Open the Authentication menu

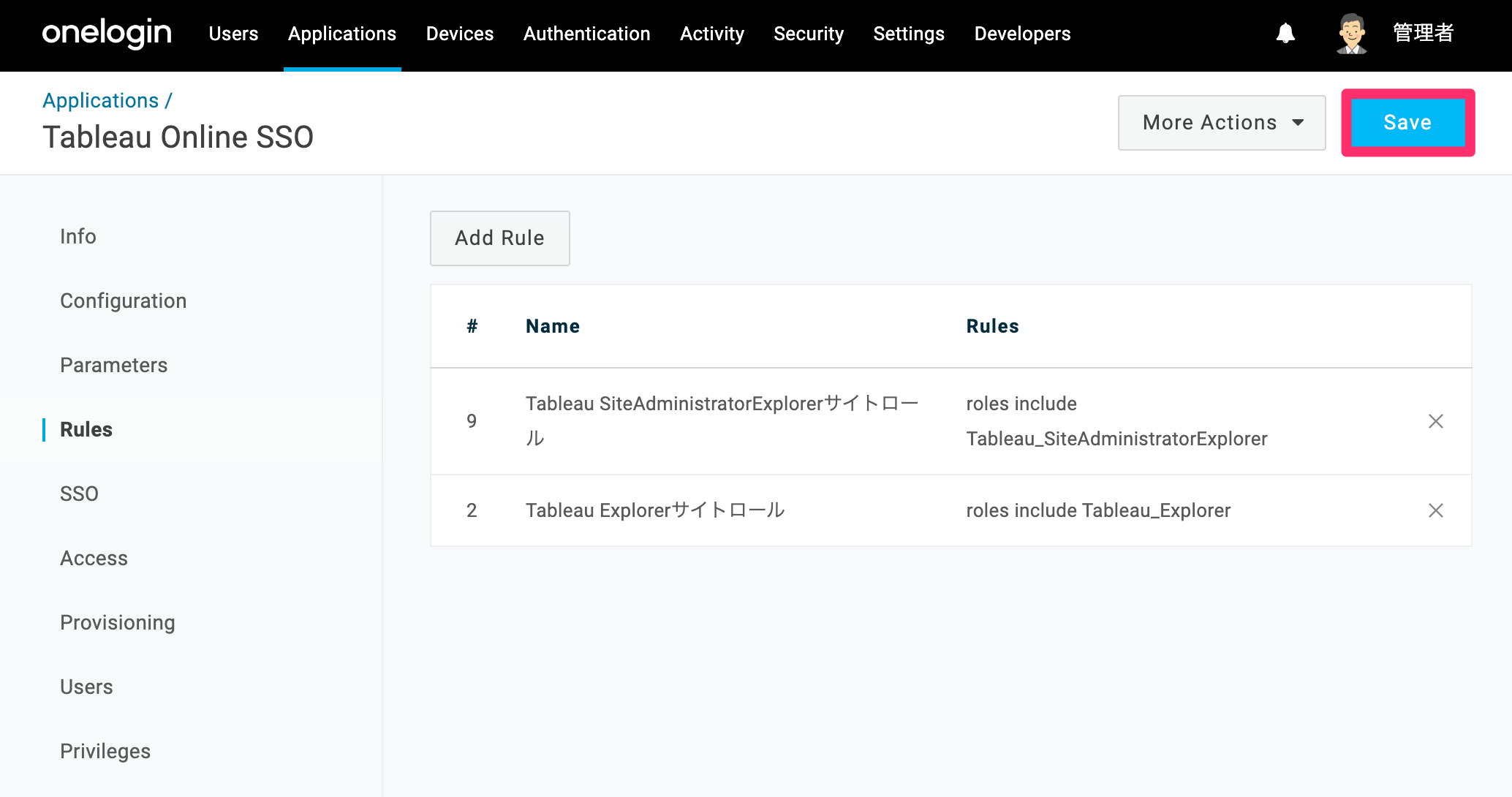(x=587, y=34)
